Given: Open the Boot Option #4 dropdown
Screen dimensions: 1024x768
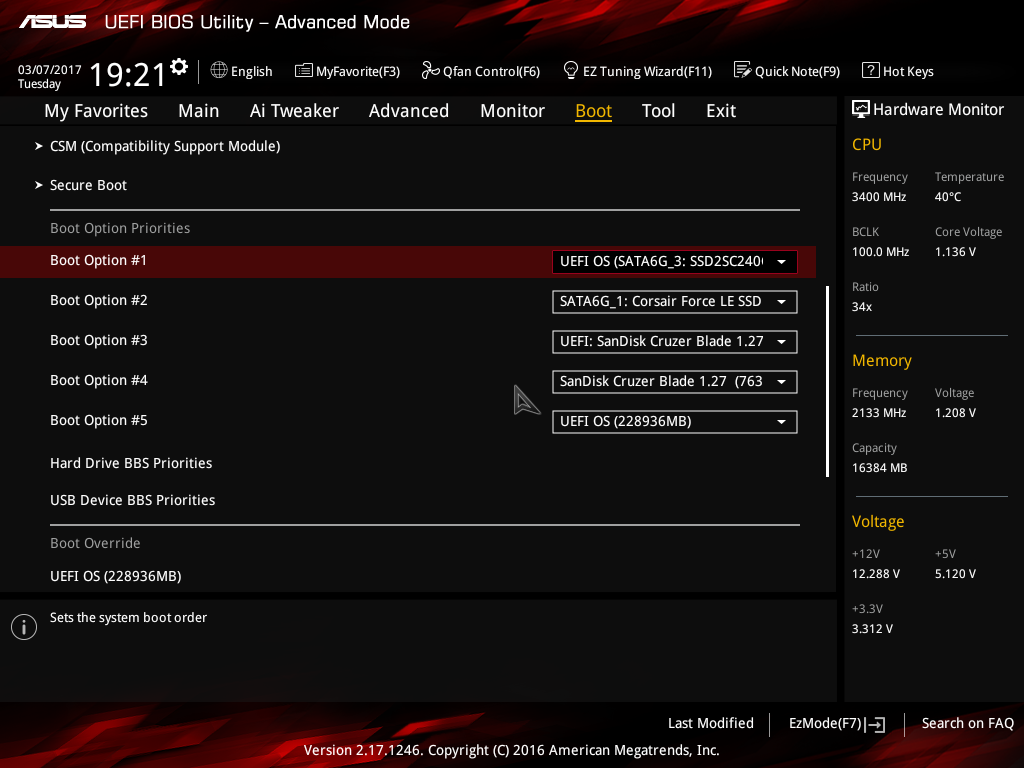Looking at the screenshot, I should pyautogui.click(x=675, y=381).
